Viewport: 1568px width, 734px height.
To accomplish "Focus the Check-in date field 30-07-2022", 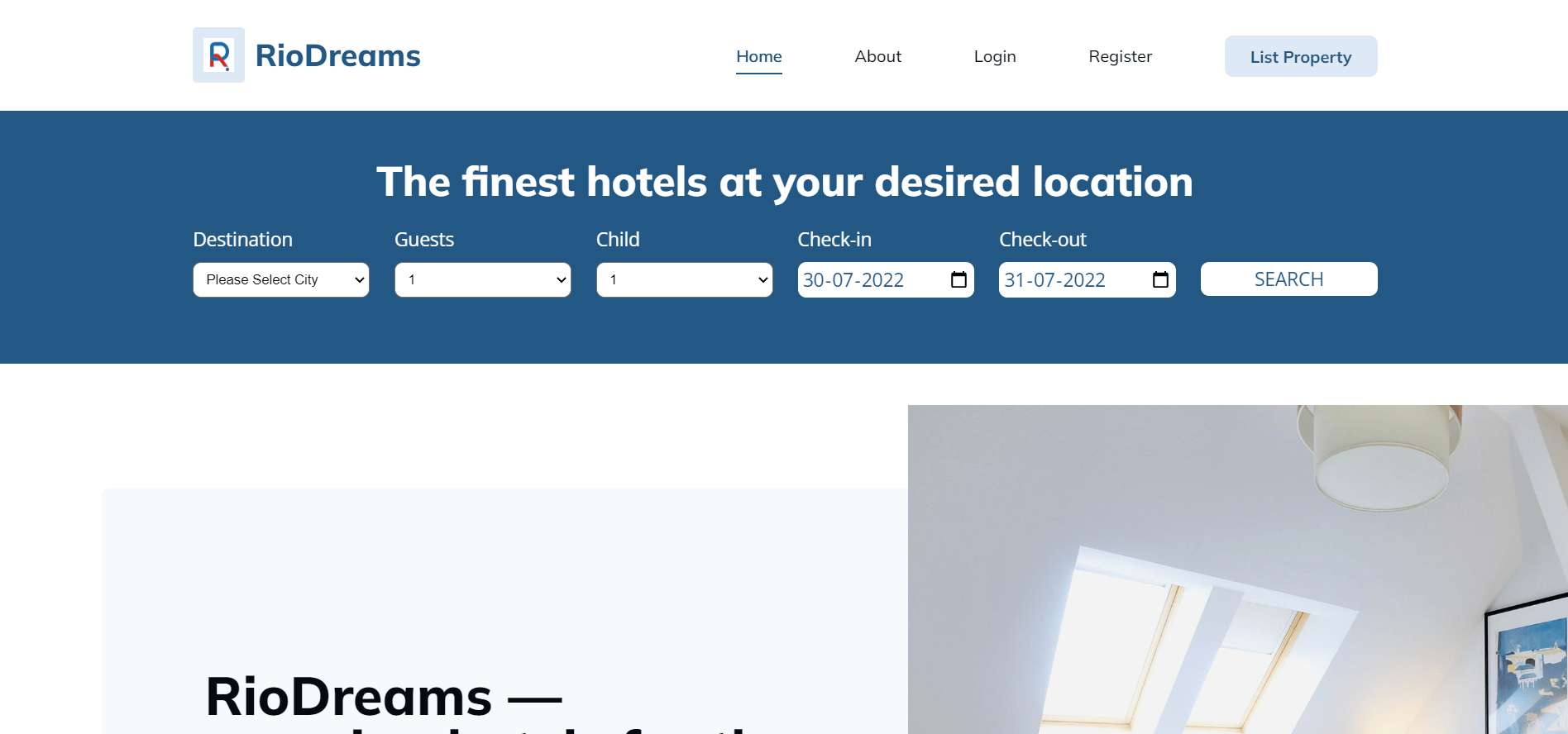I will [x=886, y=279].
